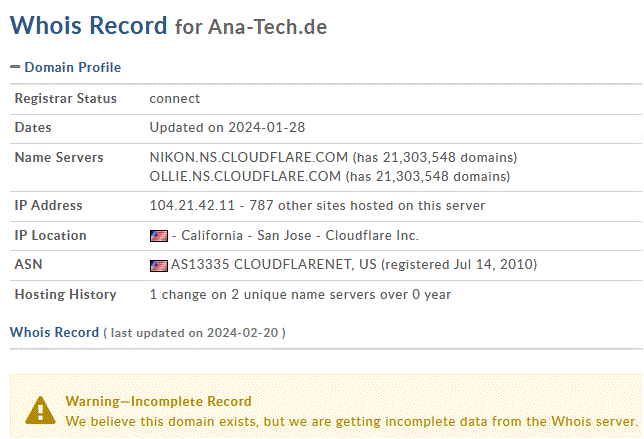This screenshot has height=439, width=644.
Task: Click '787 other sites hosted on this server'
Action: coord(367,205)
